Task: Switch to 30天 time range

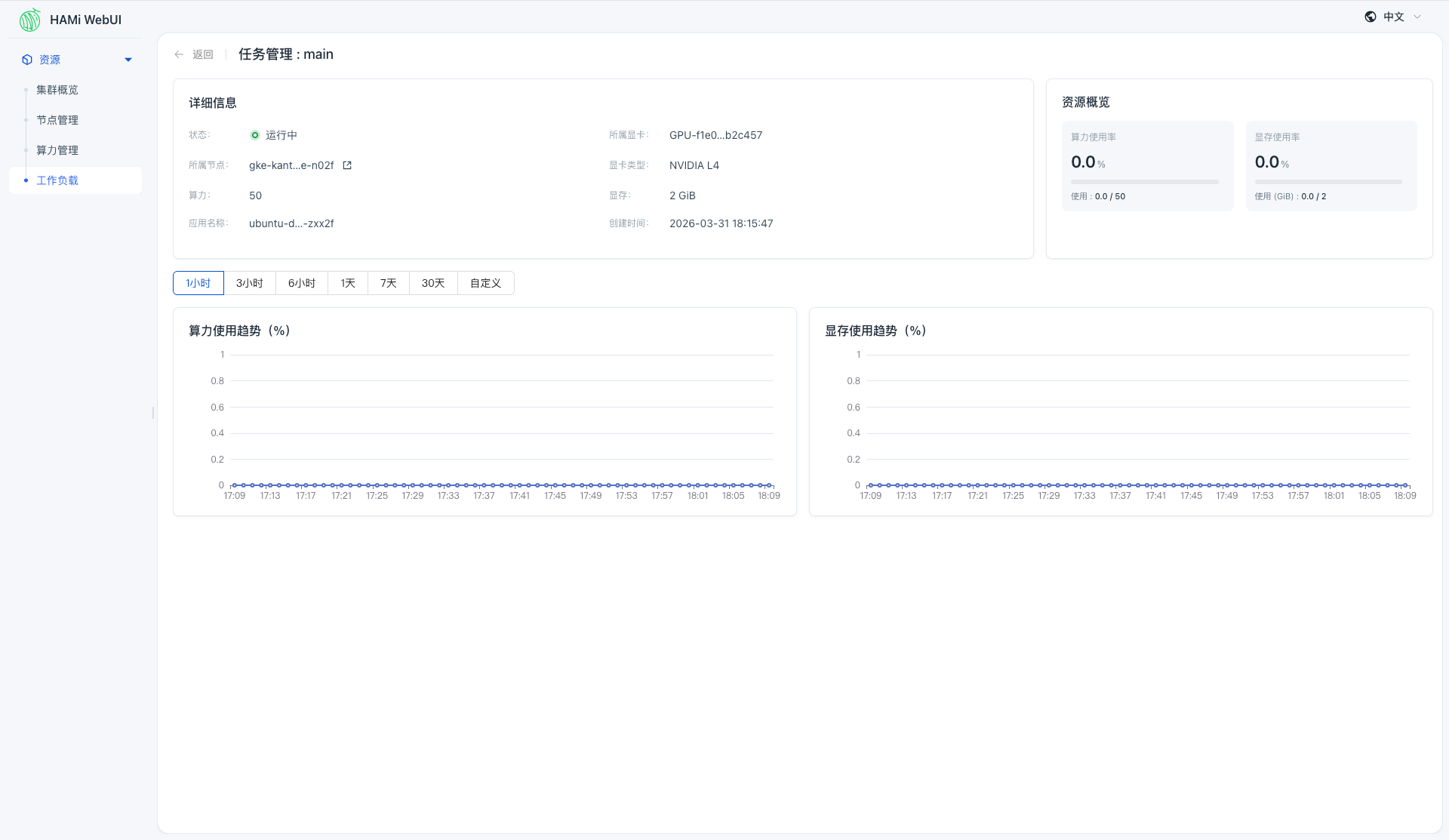Action: pos(433,283)
